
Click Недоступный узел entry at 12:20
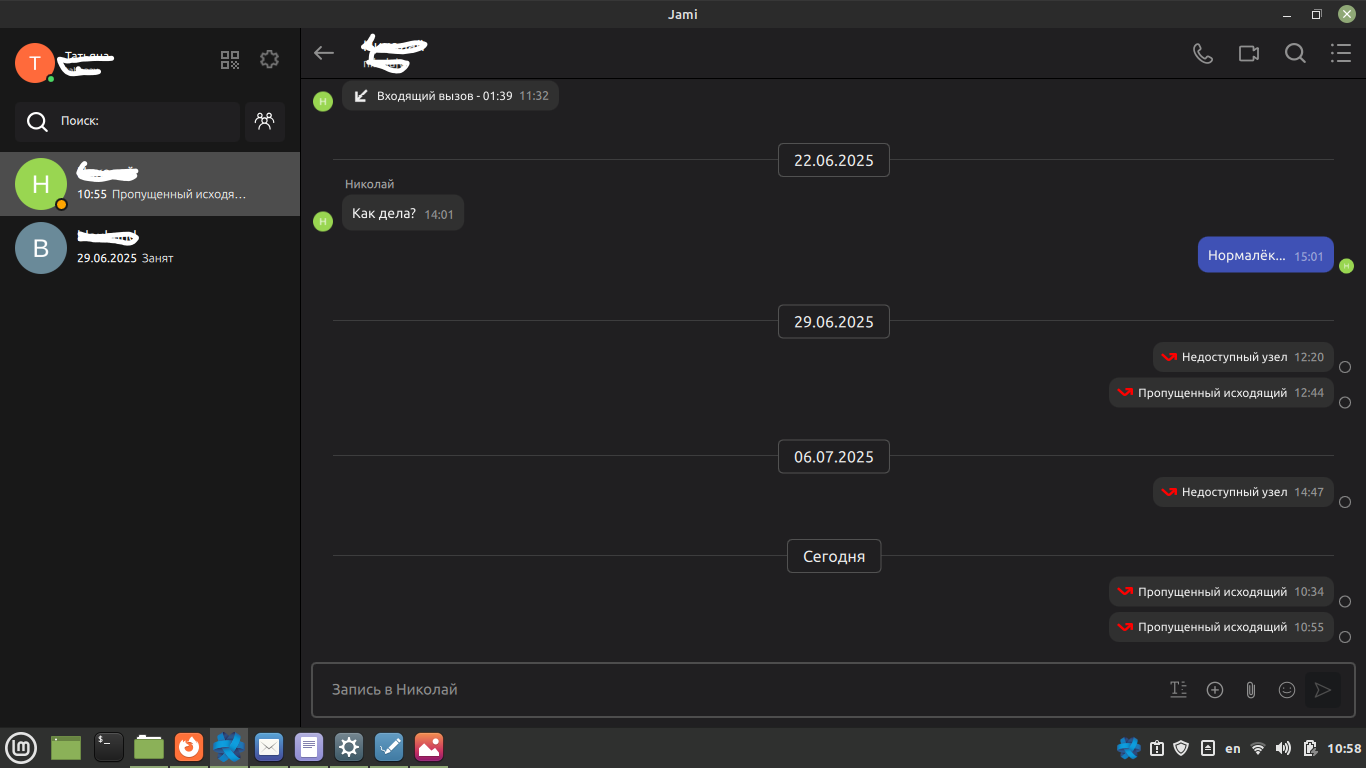tap(1243, 356)
